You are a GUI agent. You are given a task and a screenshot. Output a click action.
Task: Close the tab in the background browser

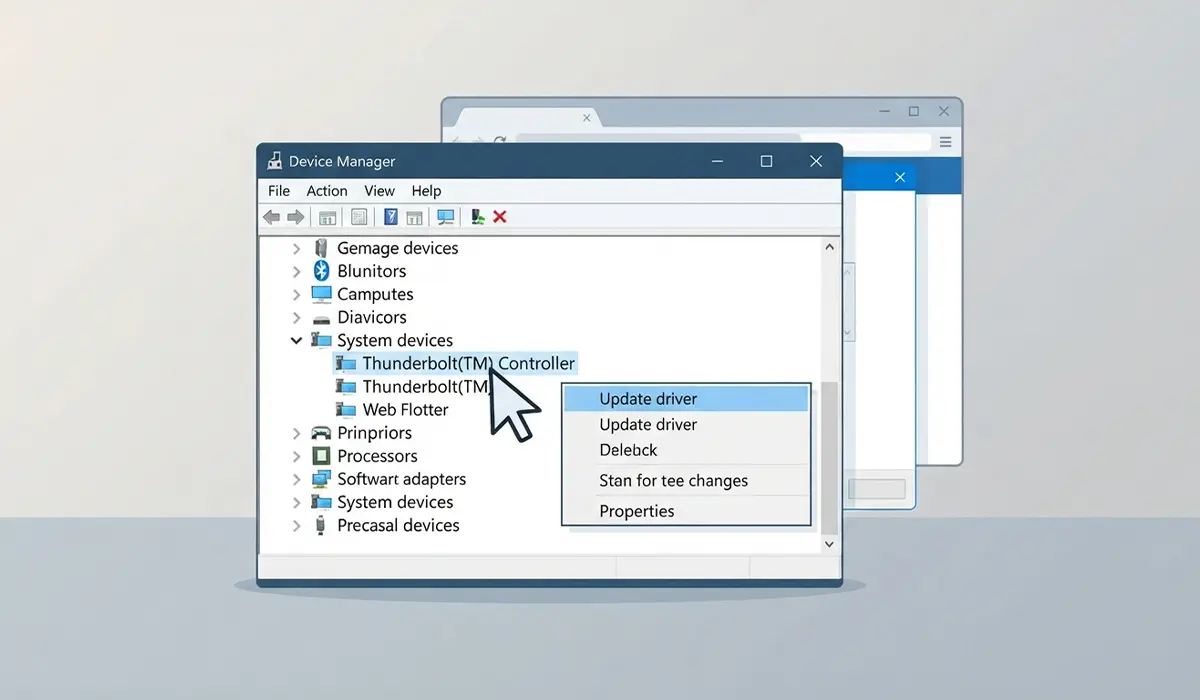click(x=587, y=118)
